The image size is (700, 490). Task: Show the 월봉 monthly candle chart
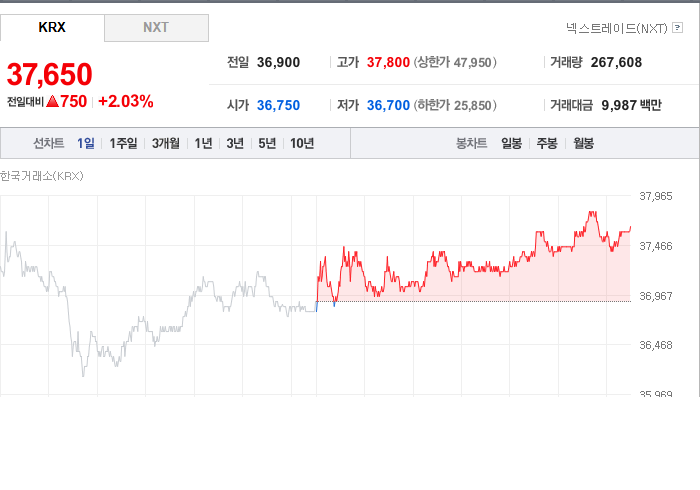tap(583, 143)
